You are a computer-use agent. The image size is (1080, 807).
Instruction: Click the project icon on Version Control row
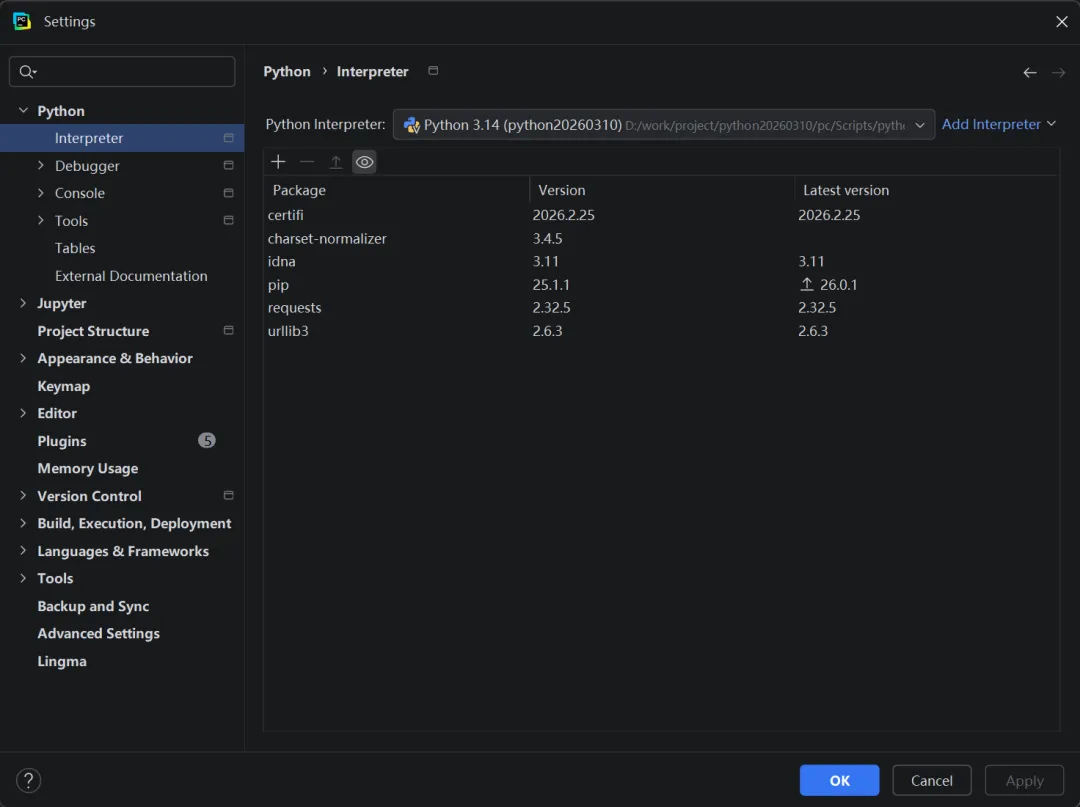[x=229, y=496]
